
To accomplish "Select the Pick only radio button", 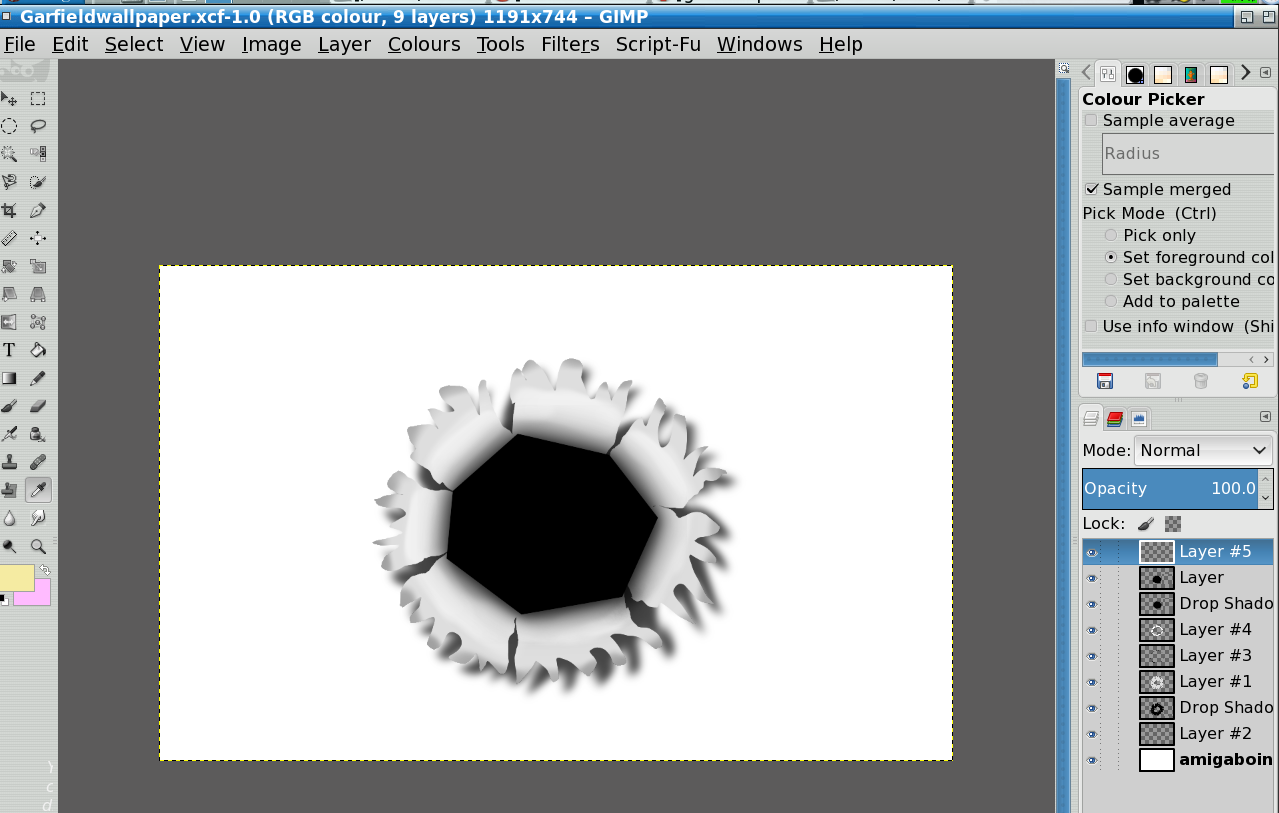I will tap(1111, 235).
